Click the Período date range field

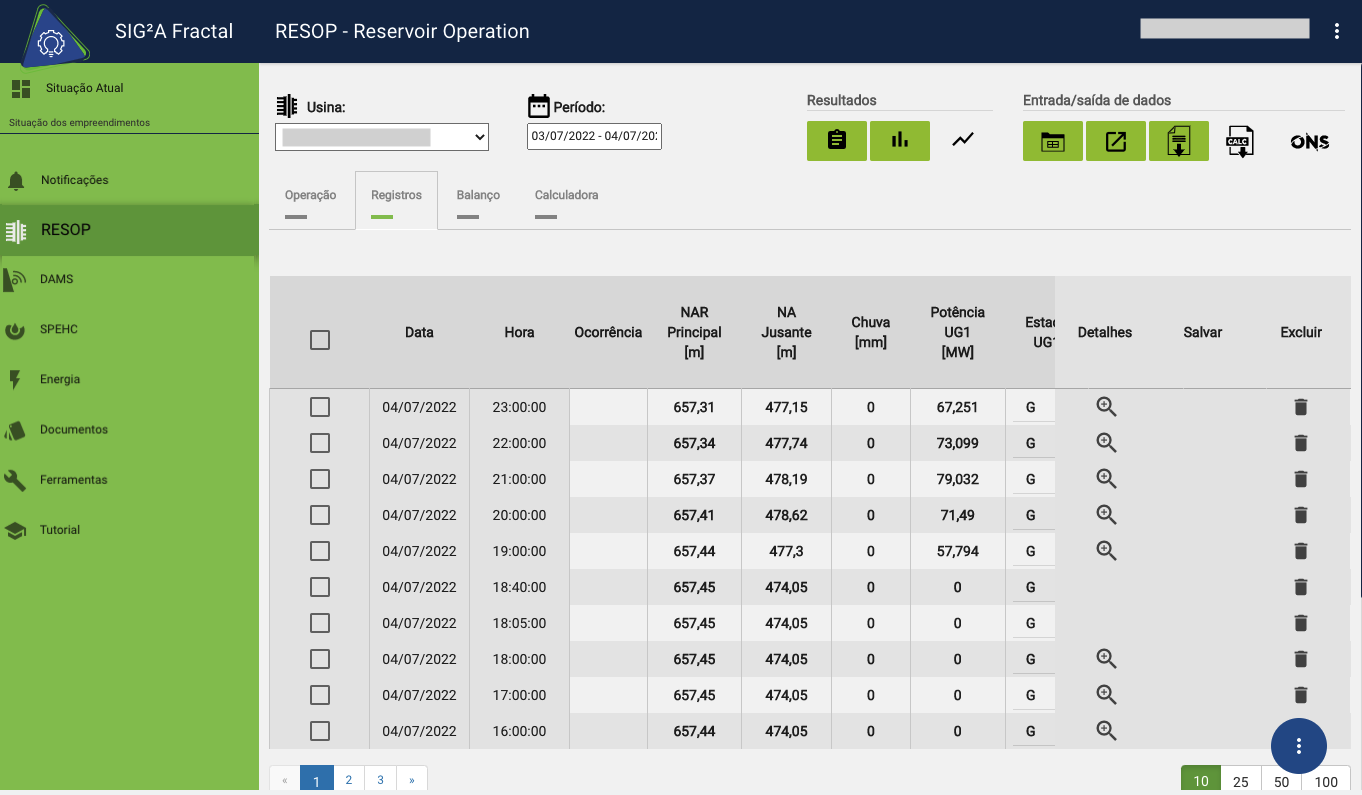point(594,137)
